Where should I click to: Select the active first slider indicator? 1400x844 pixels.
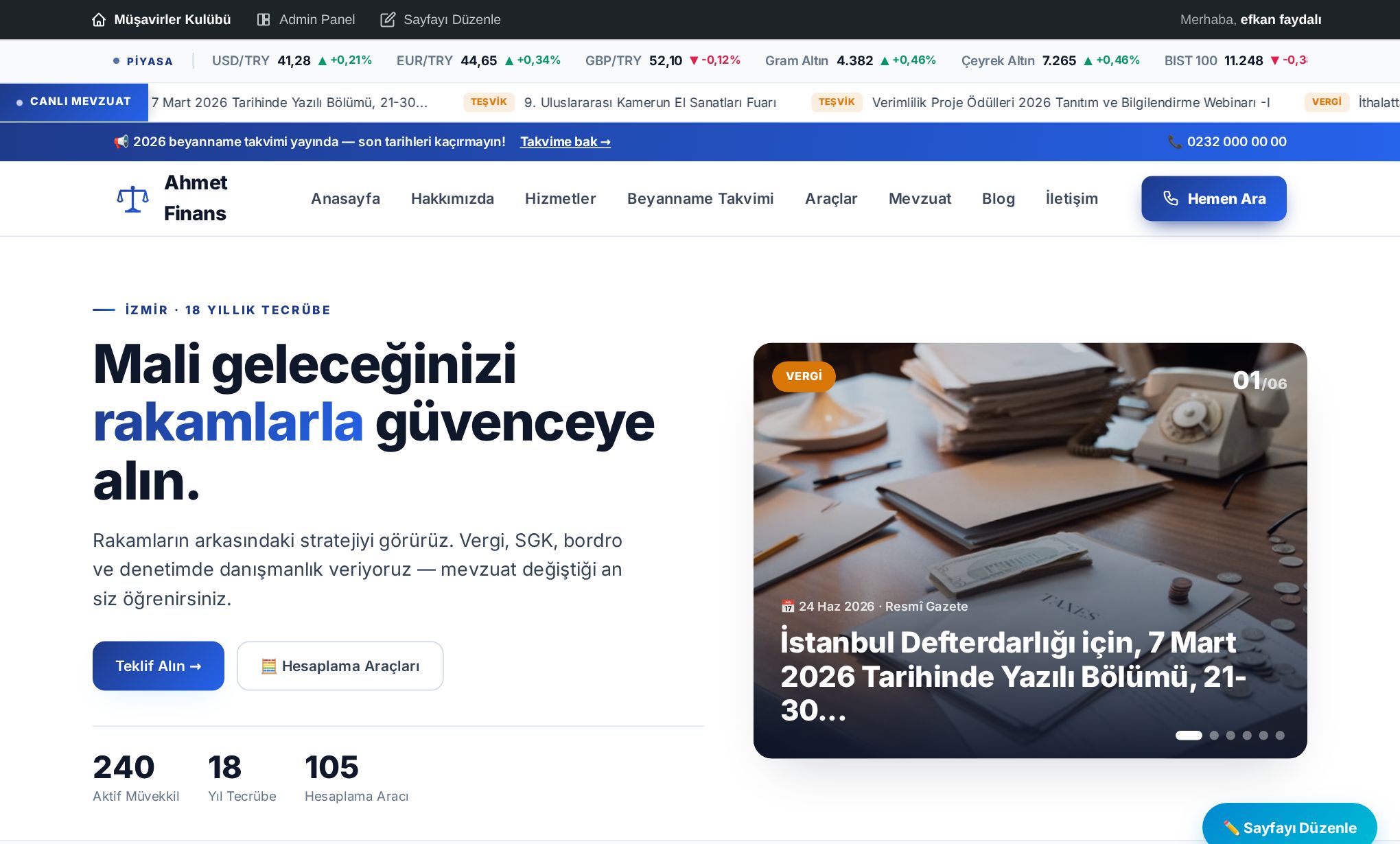click(1189, 736)
